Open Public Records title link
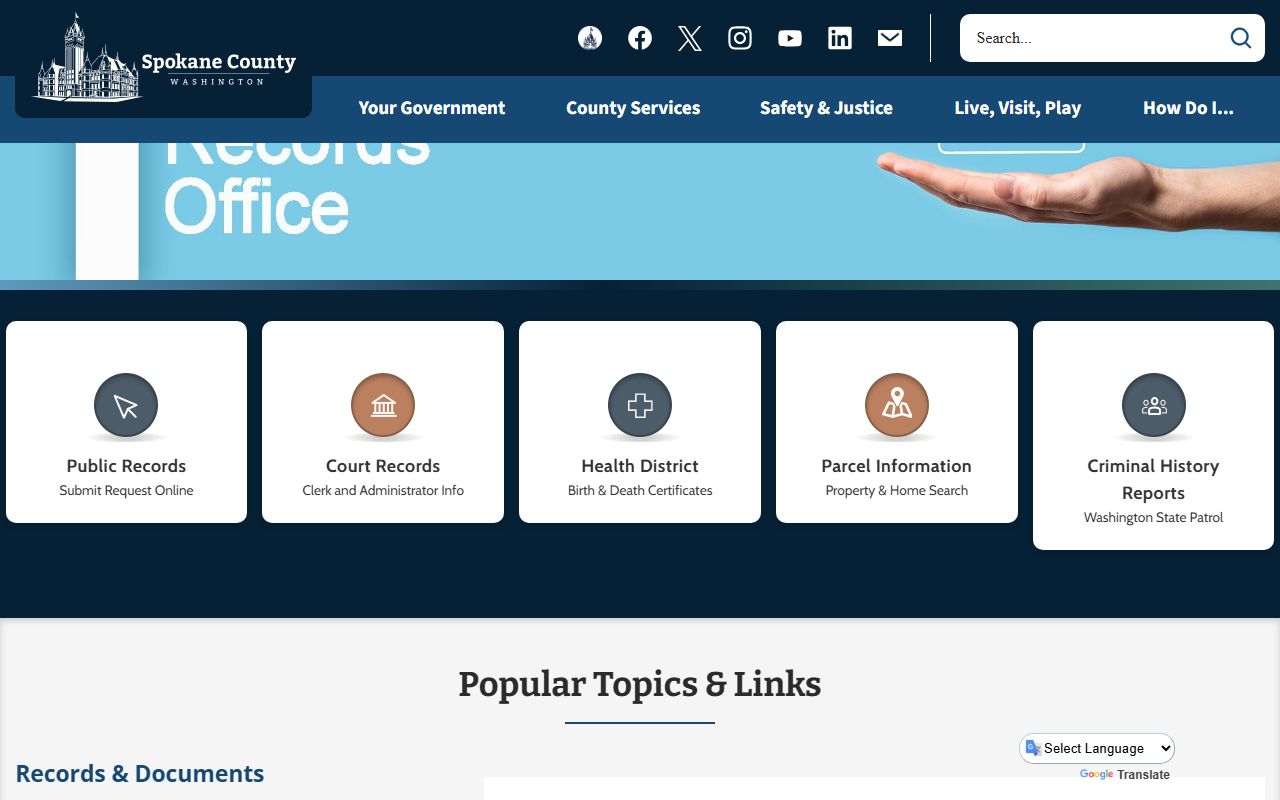 (126, 466)
